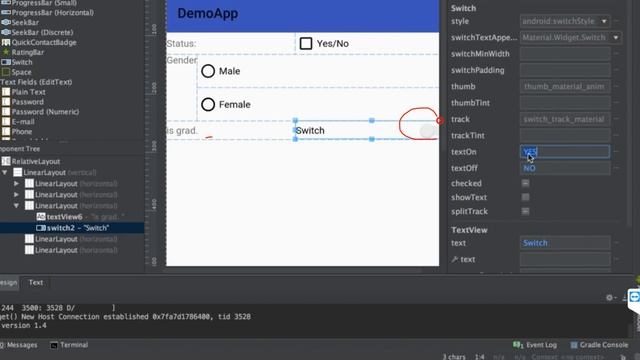Click the Switch label in preview
Screen dimensions: 640x360
click(x=310, y=131)
